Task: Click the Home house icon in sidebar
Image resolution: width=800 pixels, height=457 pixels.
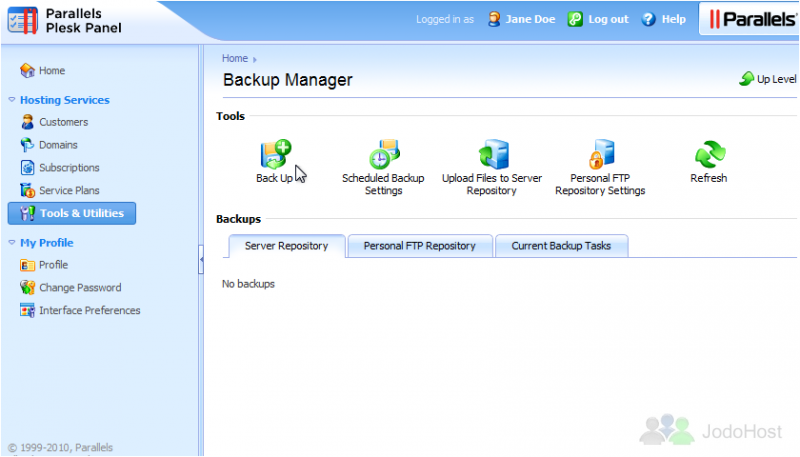Action: [27, 70]
